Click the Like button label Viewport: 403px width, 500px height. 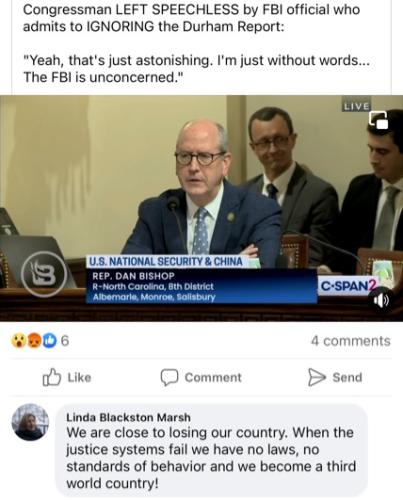click(79, 377)
